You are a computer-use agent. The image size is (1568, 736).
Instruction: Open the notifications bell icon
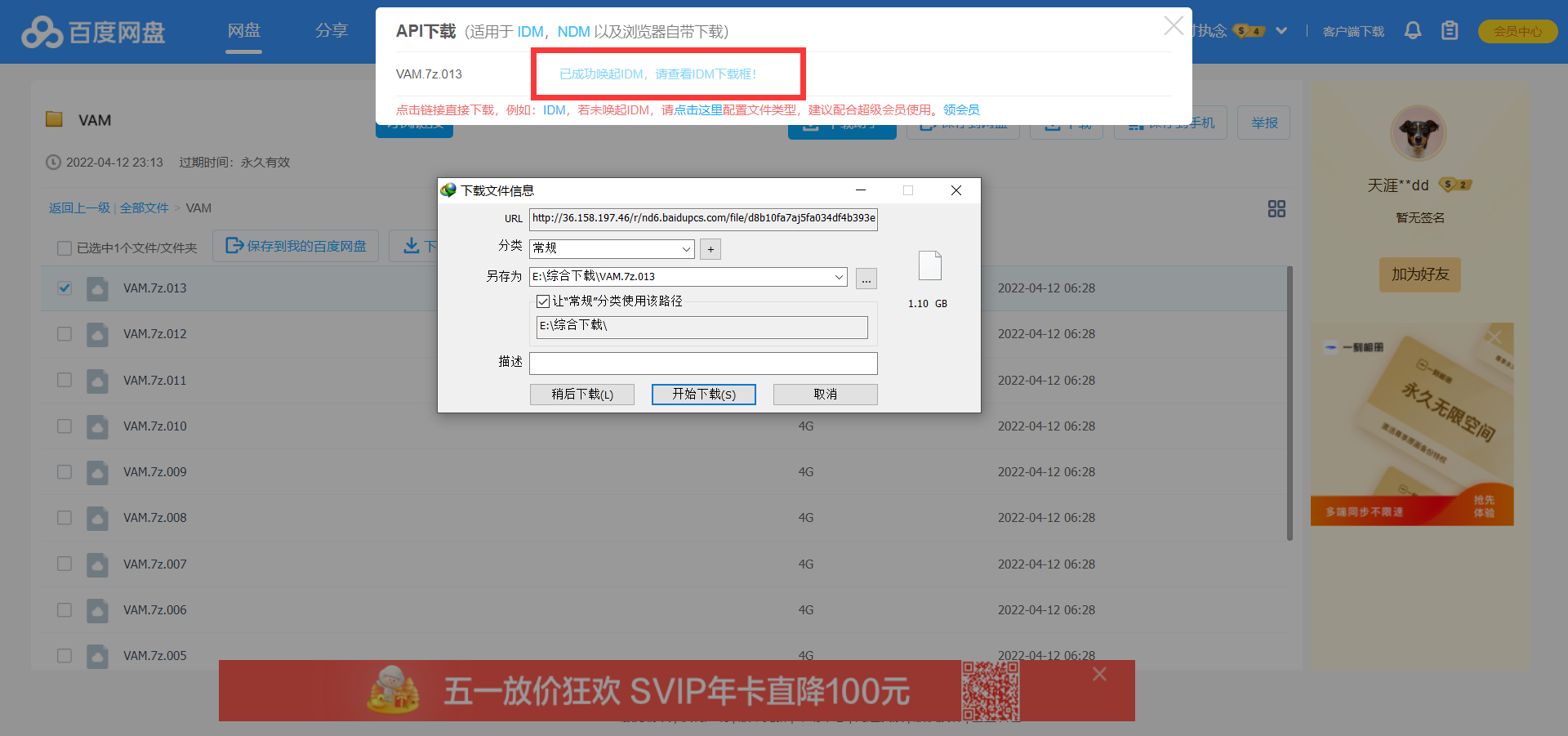pos(1413,31)
